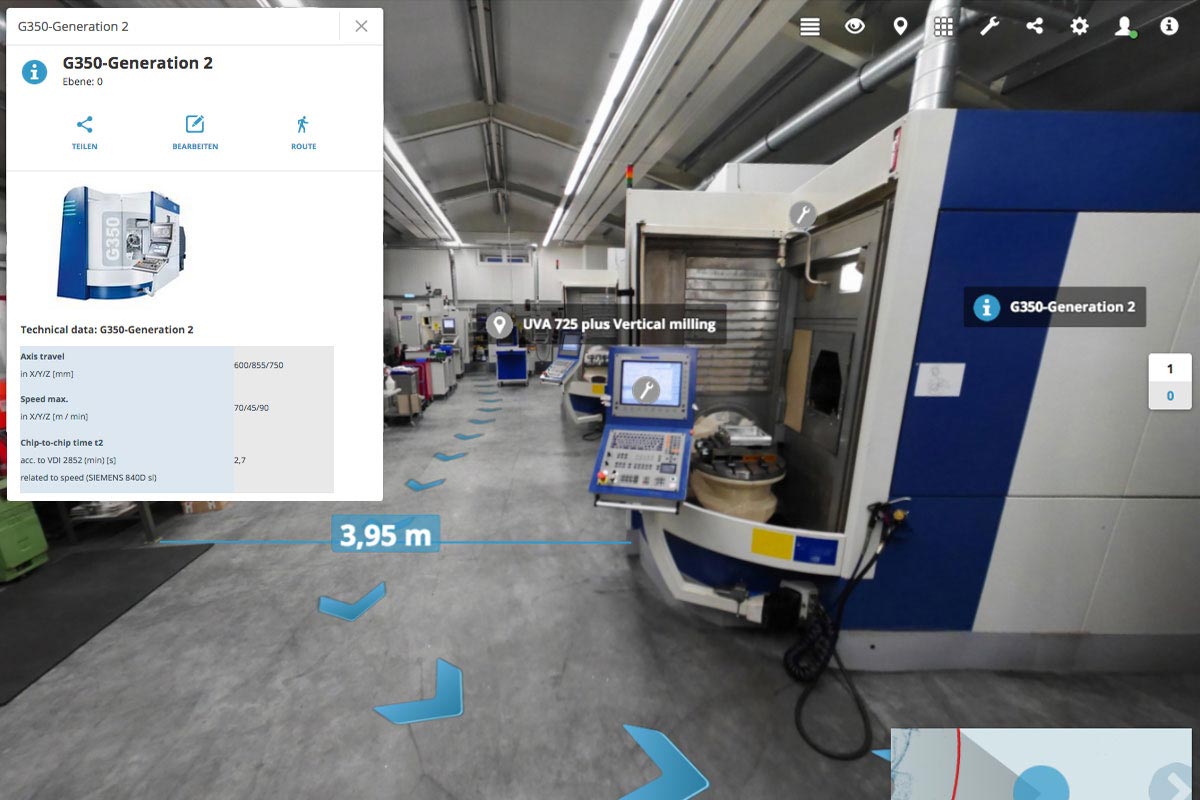Switch to floor level 1
This screenshot has height=800, width=1200.
tap(1170, 369)
